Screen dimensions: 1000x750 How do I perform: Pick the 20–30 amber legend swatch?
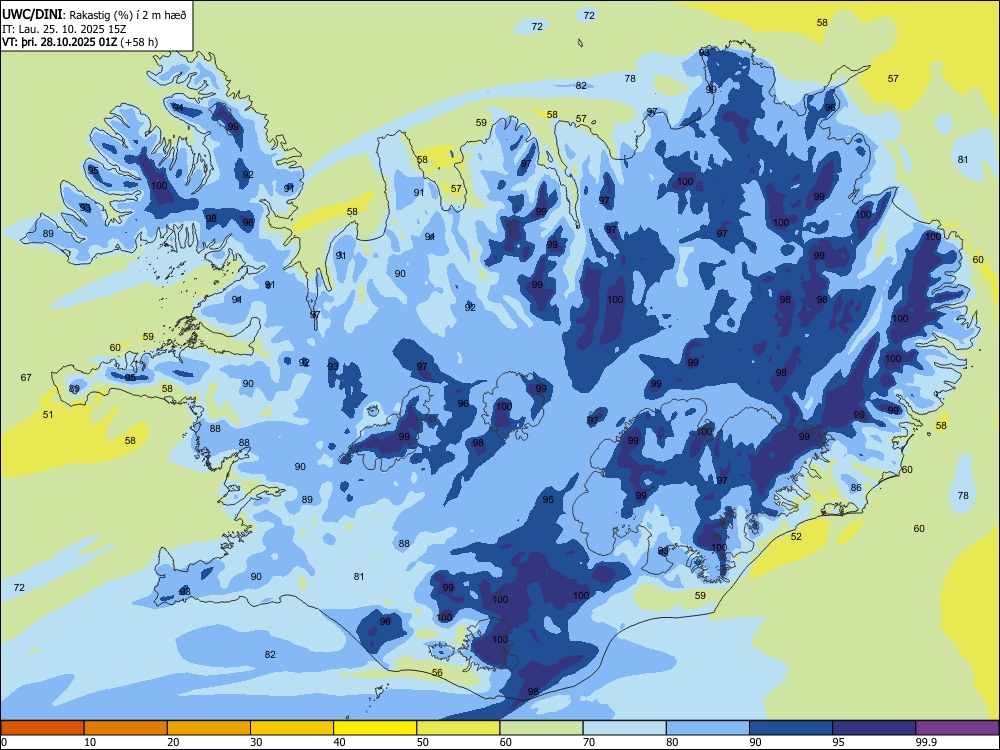pyautogui.click(x=209, y=728)
